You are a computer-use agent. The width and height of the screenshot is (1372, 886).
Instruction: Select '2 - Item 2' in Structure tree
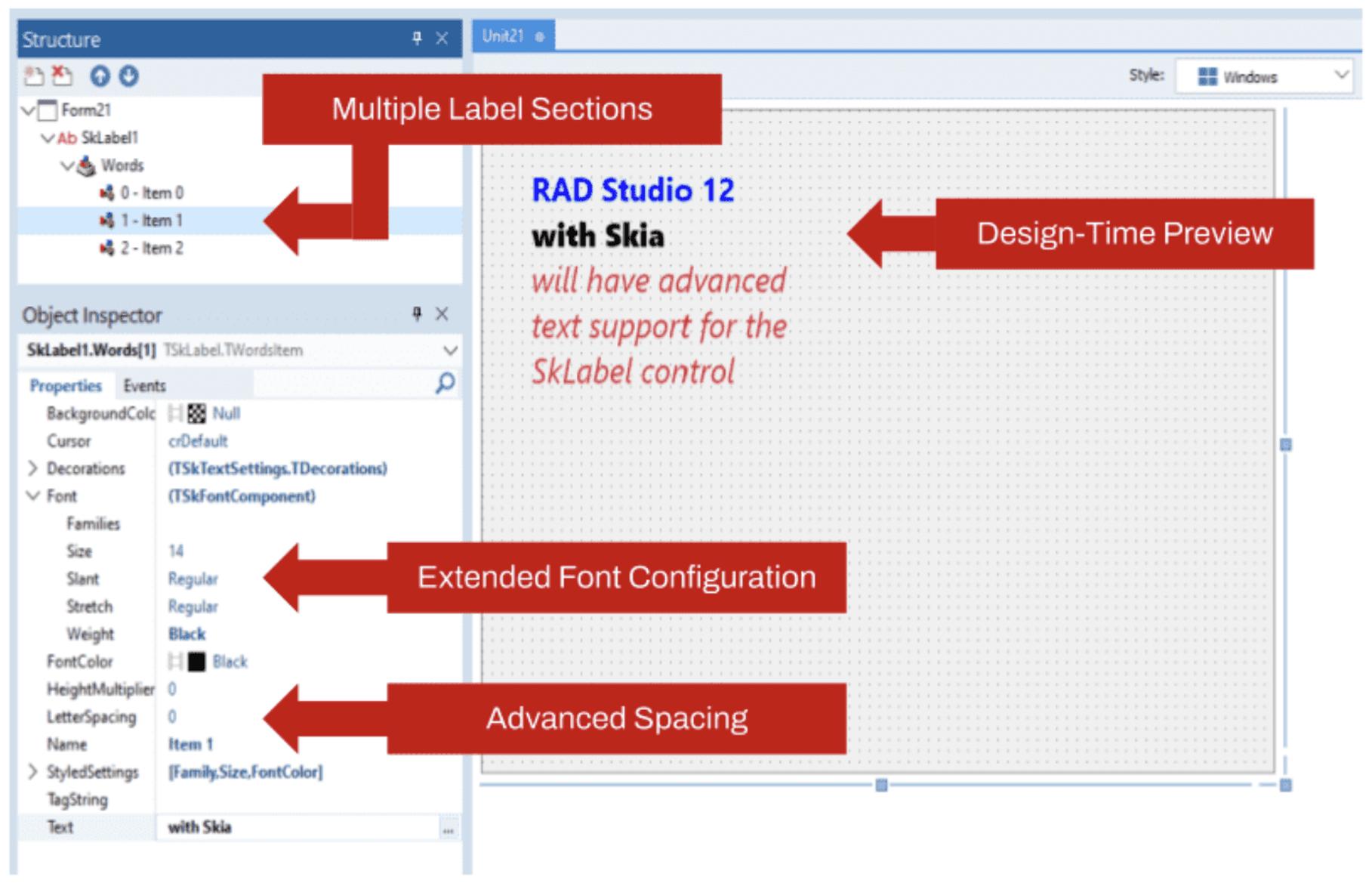point(152,249)
